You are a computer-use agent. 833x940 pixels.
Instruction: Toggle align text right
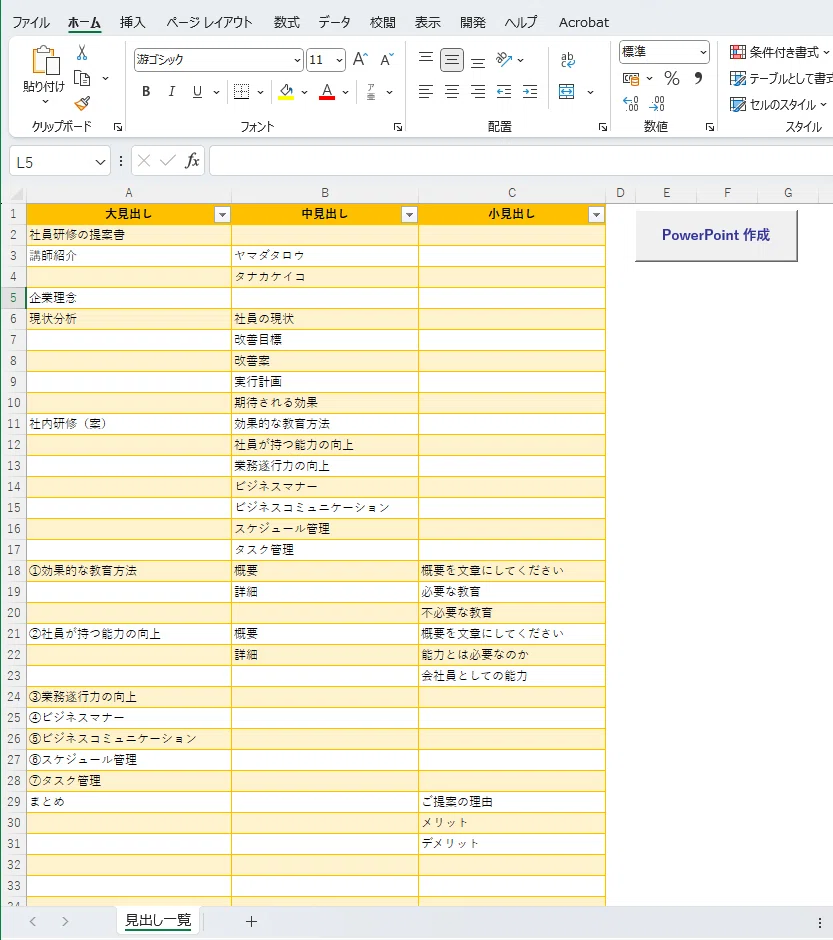pos(478,92)
